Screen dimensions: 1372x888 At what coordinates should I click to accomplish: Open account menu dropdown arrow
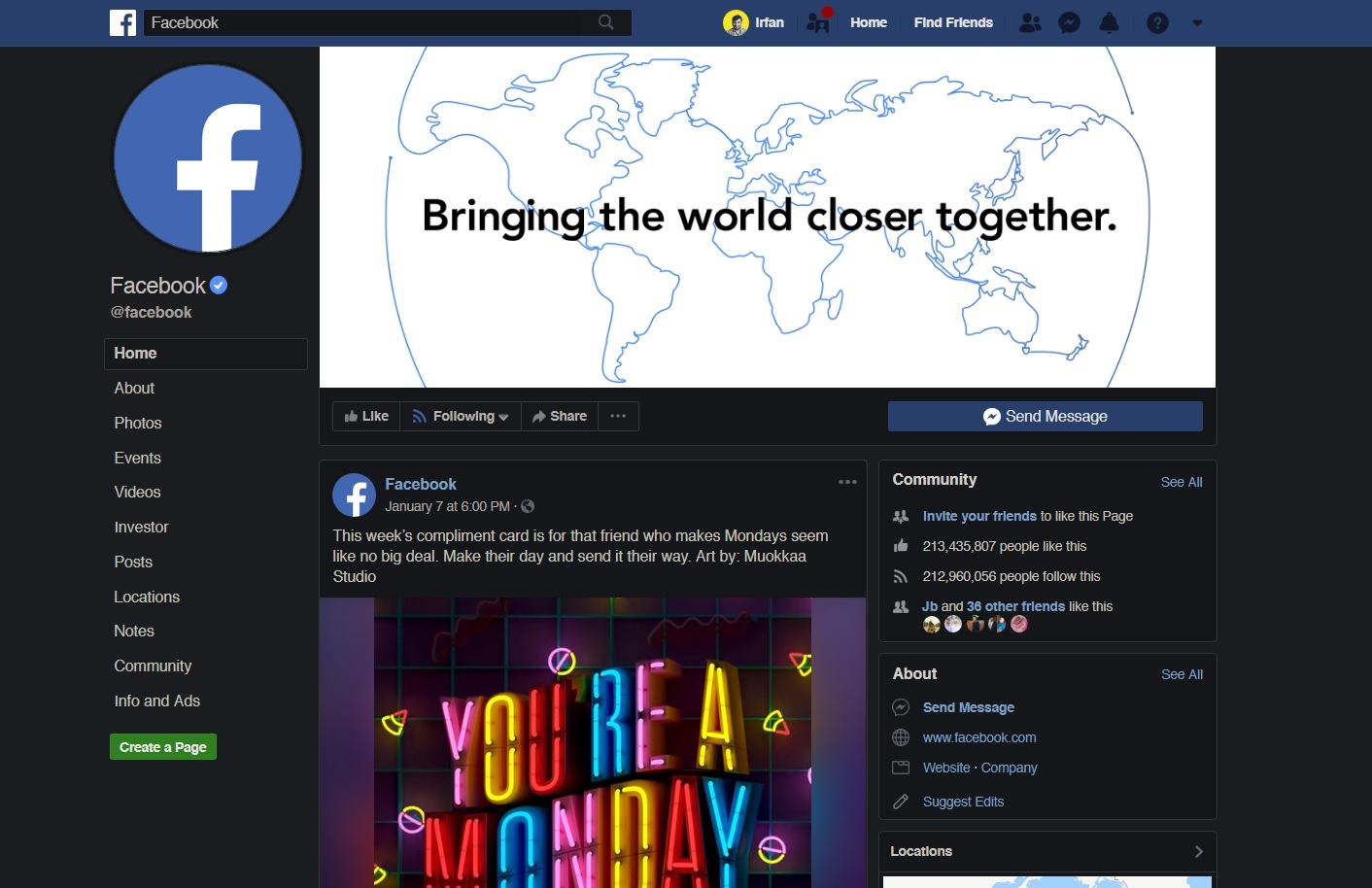click(1197, 23)
